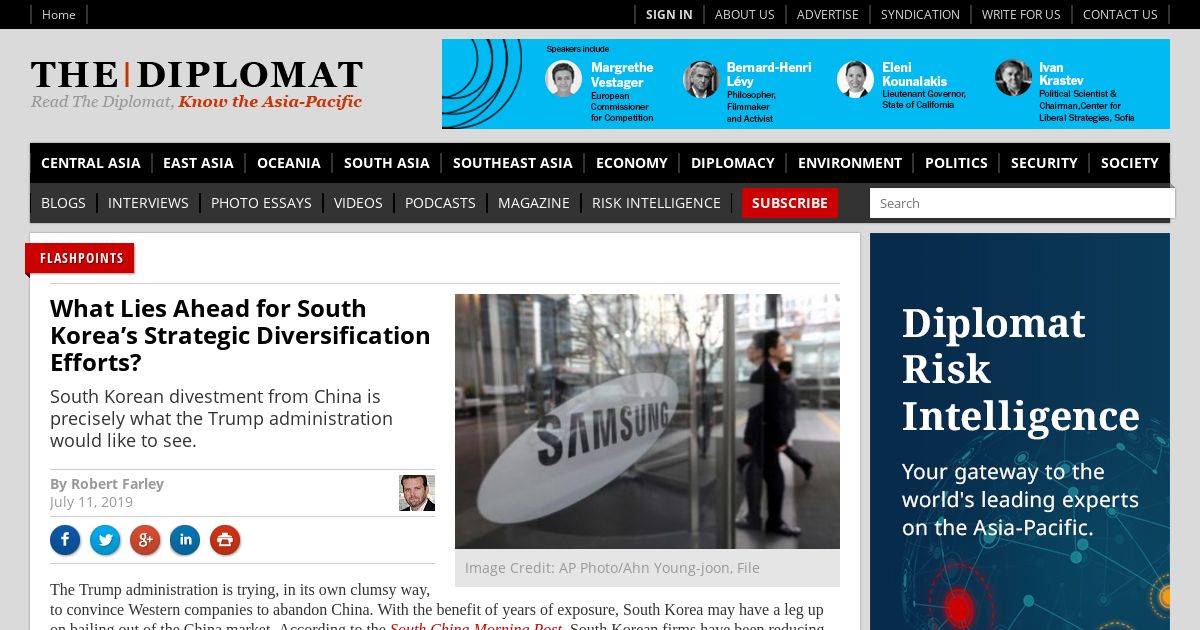Open Write For Us page
Viewport: 1200px width, 630px height.
(1021, 14)
